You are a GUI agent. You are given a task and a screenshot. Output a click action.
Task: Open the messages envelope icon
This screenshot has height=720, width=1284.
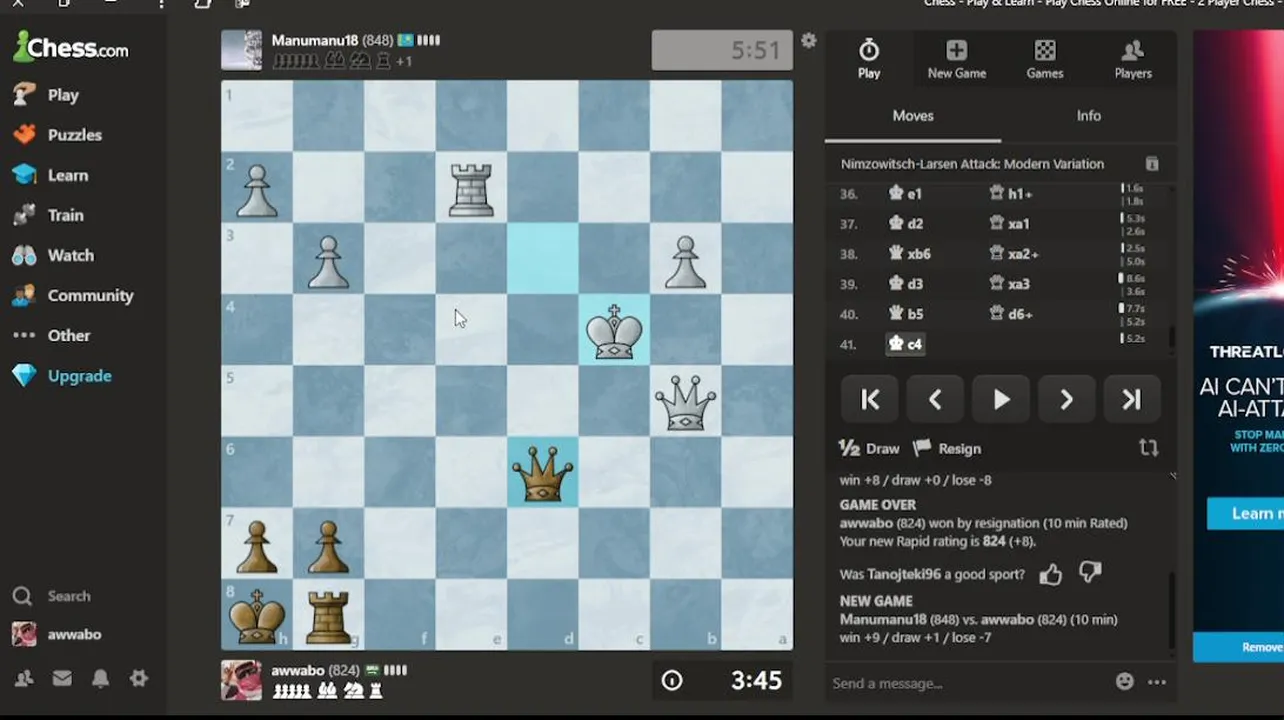62,678
